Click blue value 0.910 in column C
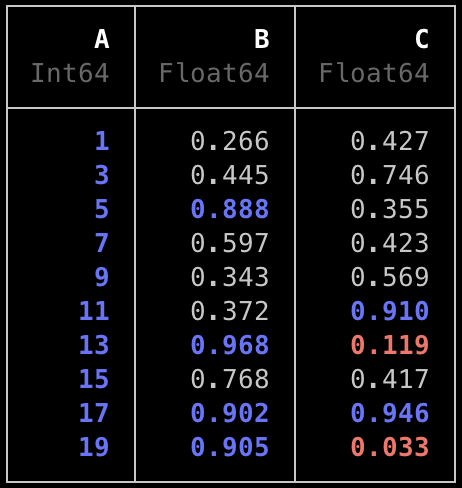The height and width of the screenshot is (488, 462). pos(390,311)
